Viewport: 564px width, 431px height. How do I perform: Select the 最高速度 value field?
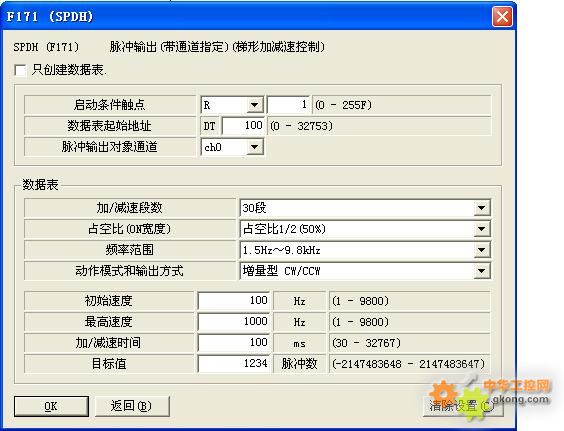(x=233, y=321)
